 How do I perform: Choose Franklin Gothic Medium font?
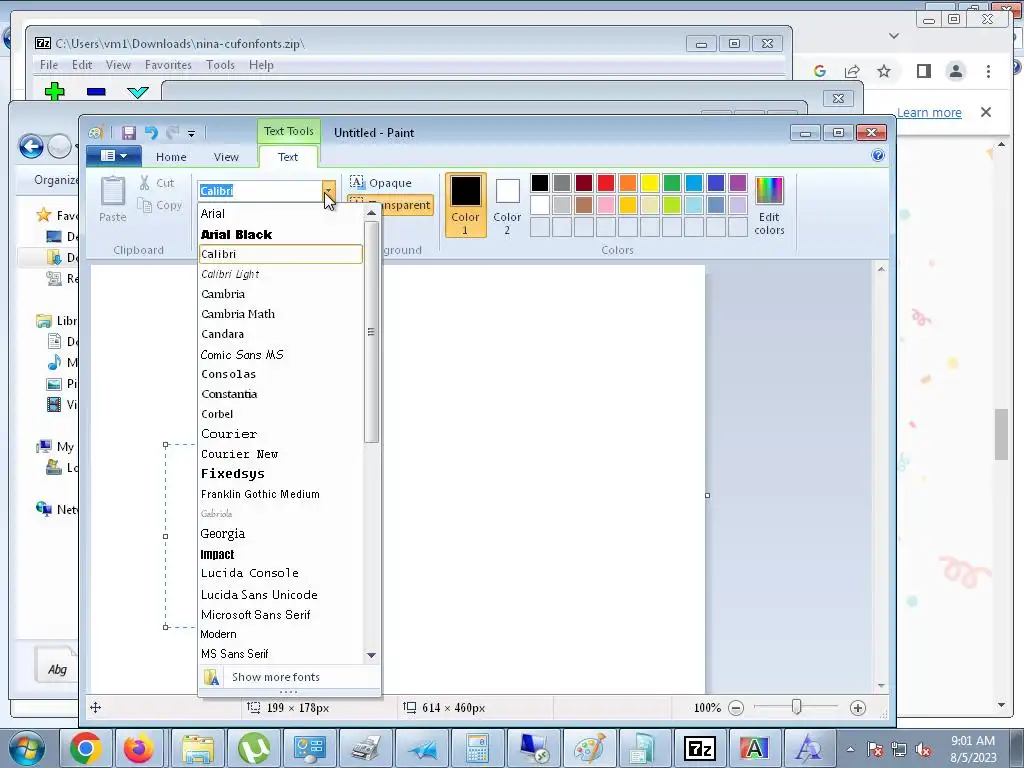281,494
